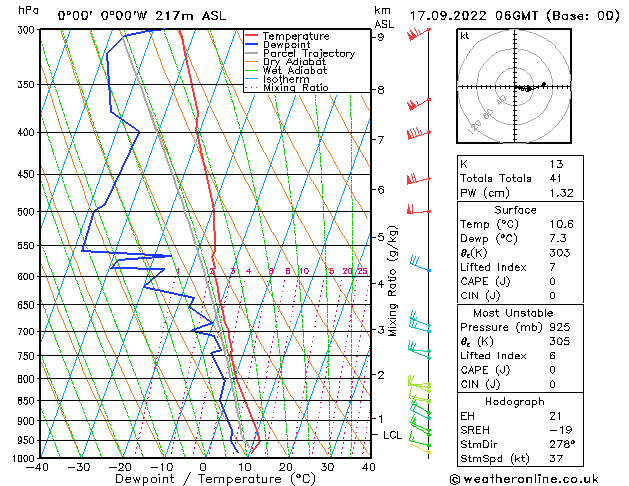Click the 'kt' unit label in hodograph
Image resolution: width=629 pixels, height=486 pixels.
click(465, 36)
